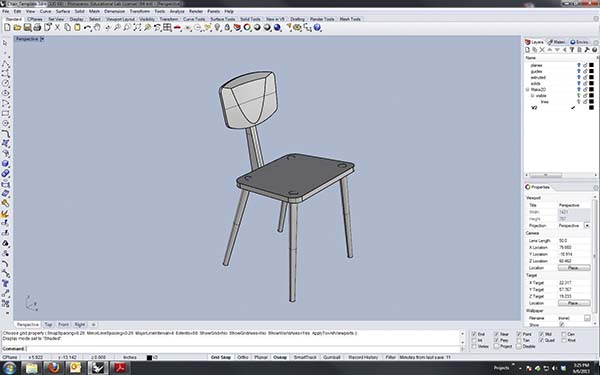600x375 pixels.
Task: Collapse the Make2D layer tree node
Action: (527, 90)
